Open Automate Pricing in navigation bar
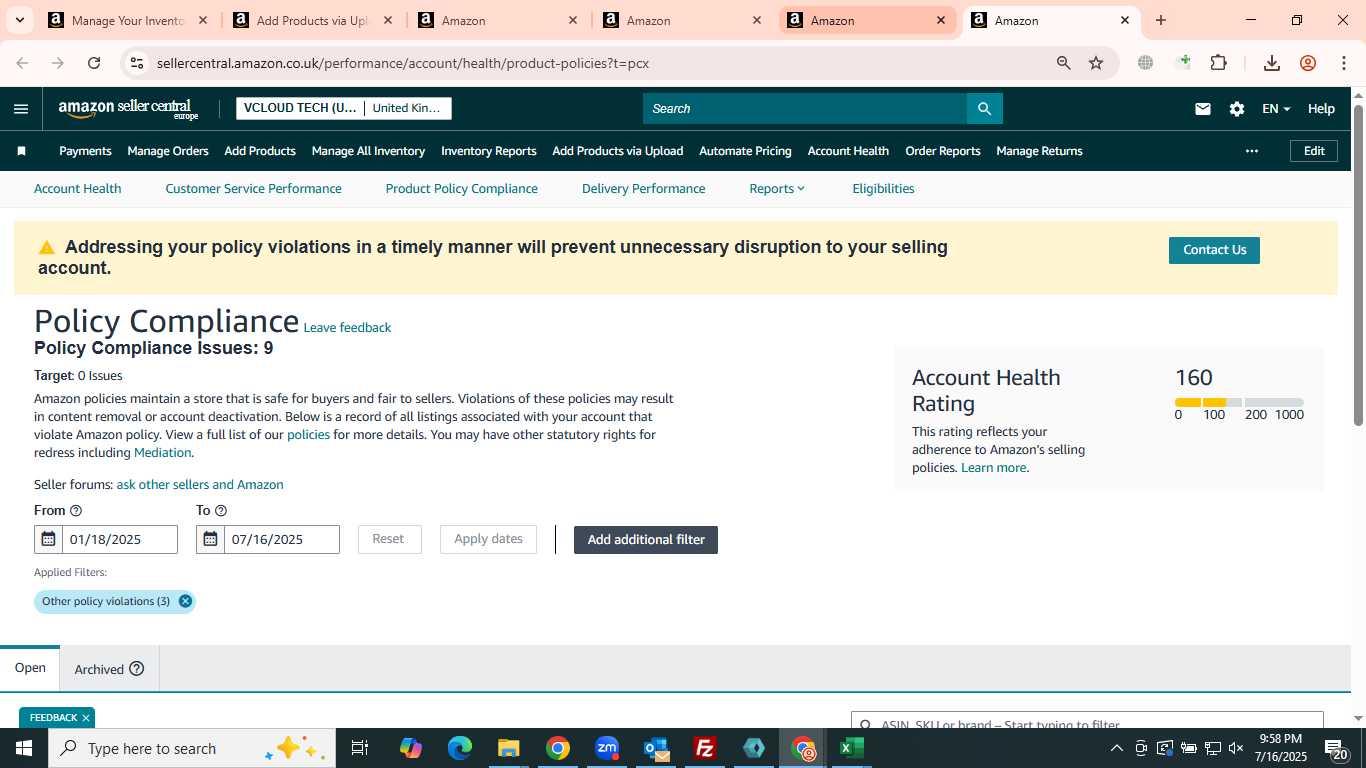Screen dimensions: 1366x768 [x=745, y=151]
